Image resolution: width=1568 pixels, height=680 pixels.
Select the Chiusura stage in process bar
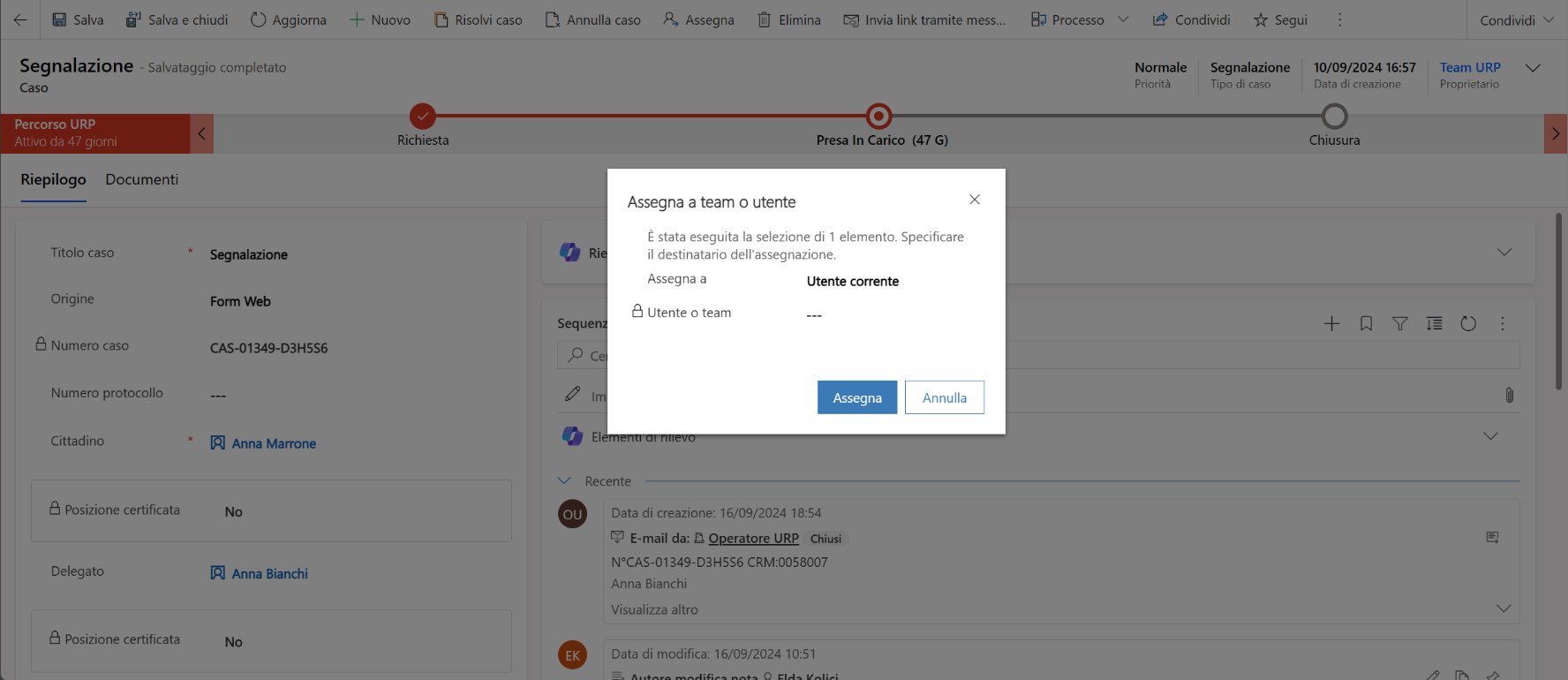(1334, 117)
